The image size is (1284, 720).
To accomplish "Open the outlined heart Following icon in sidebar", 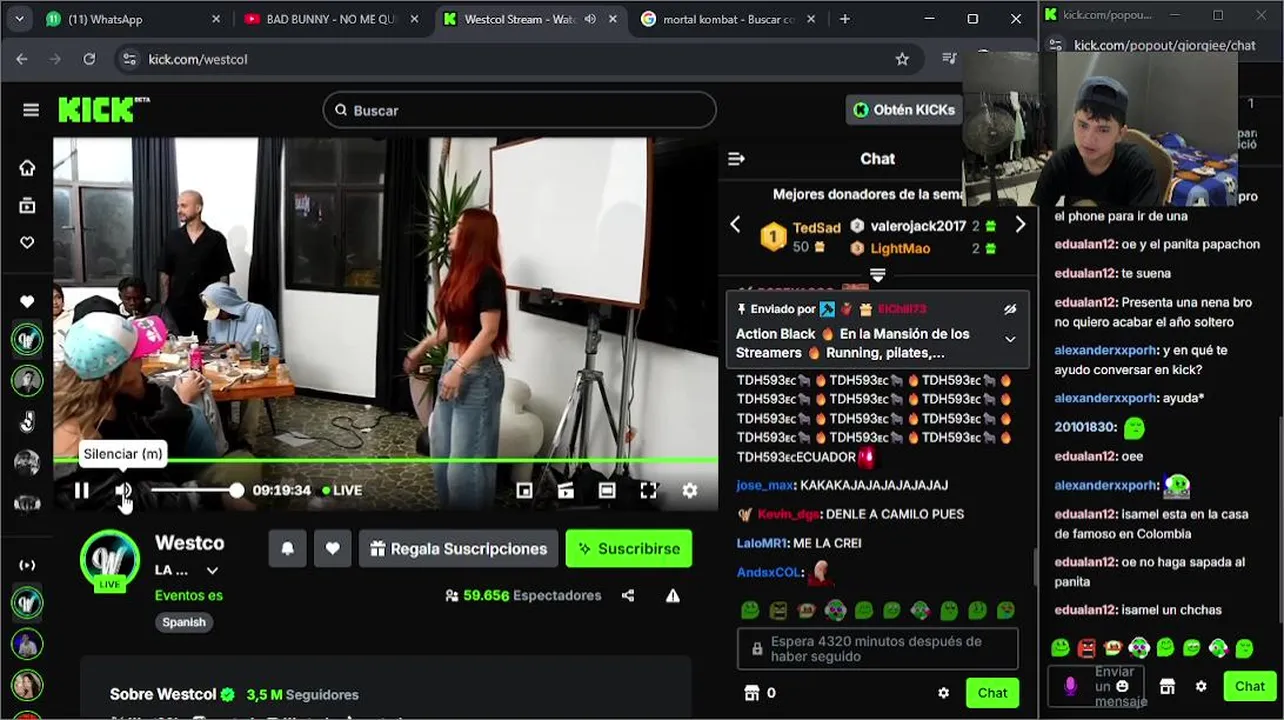I will pyautogui.click(x=27, y=242).
